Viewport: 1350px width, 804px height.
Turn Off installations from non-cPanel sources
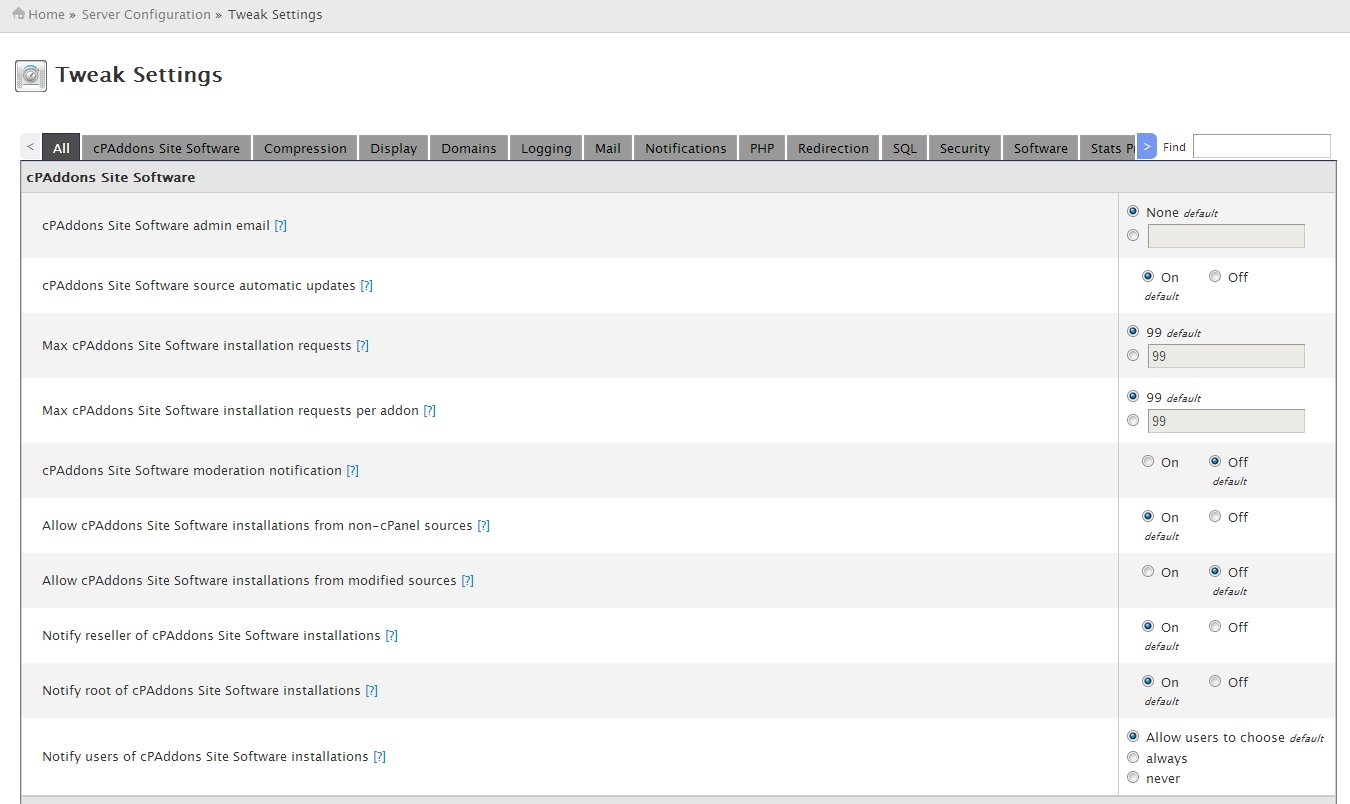1215,516
